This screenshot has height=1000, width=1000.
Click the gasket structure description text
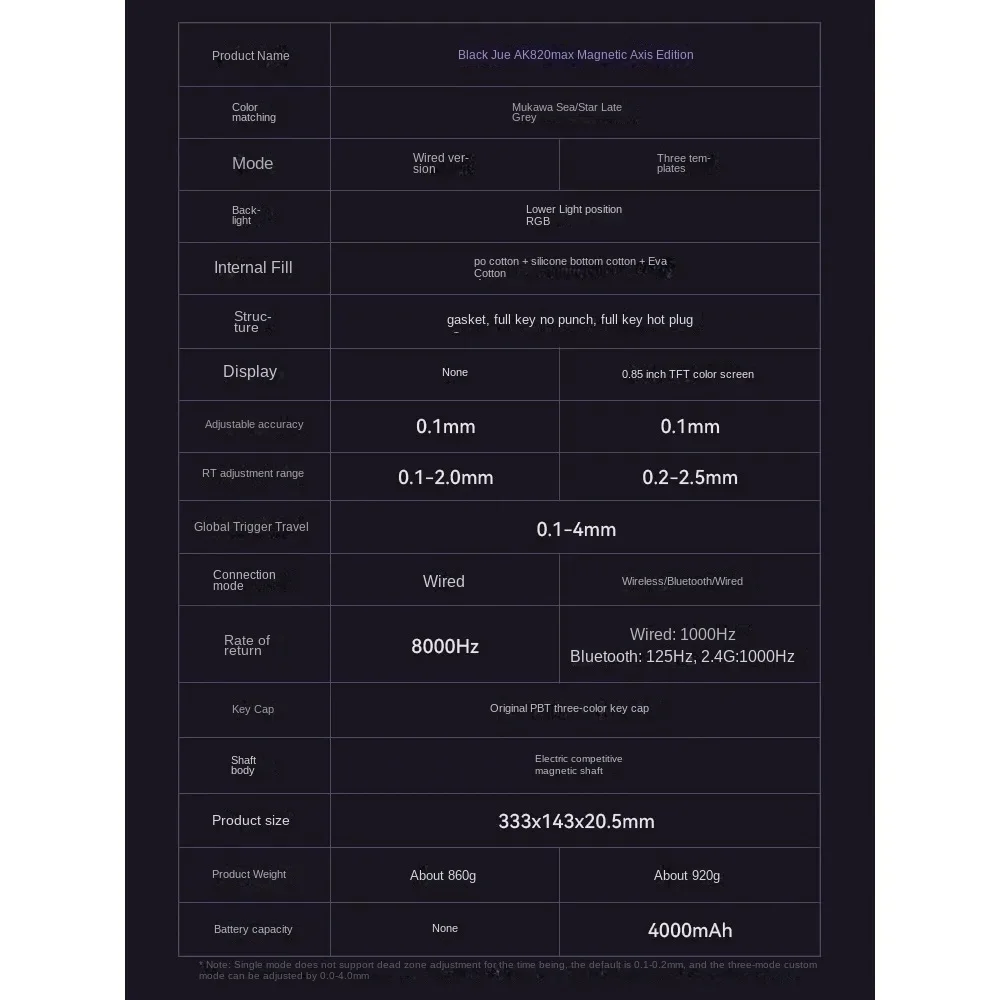pyautogui.click(x=569, y=320)
